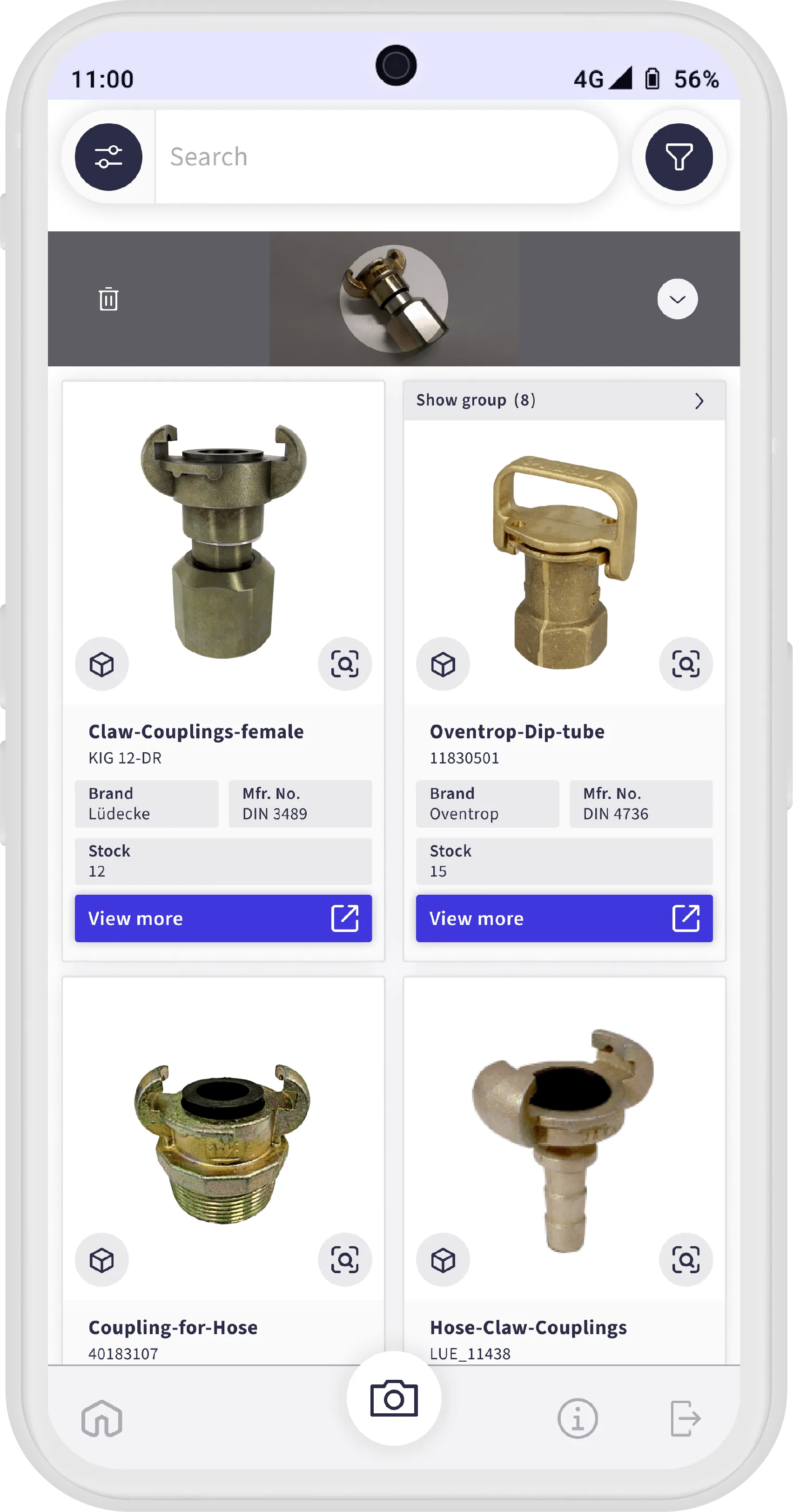Open the search settings sliders icon

108,157
